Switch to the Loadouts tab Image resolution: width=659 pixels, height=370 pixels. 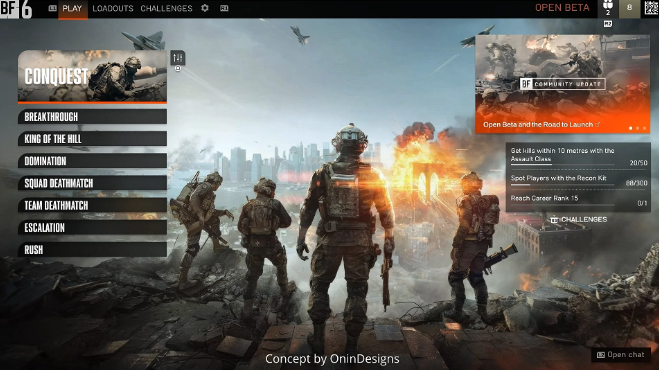[113, 8]
